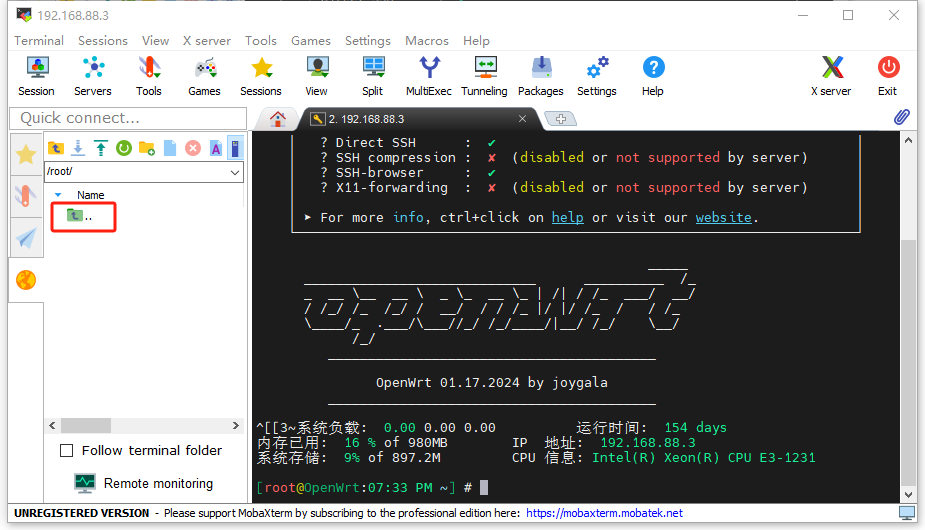
Task: Click the 'website' link in terminal
Action: tap(723, 217)
